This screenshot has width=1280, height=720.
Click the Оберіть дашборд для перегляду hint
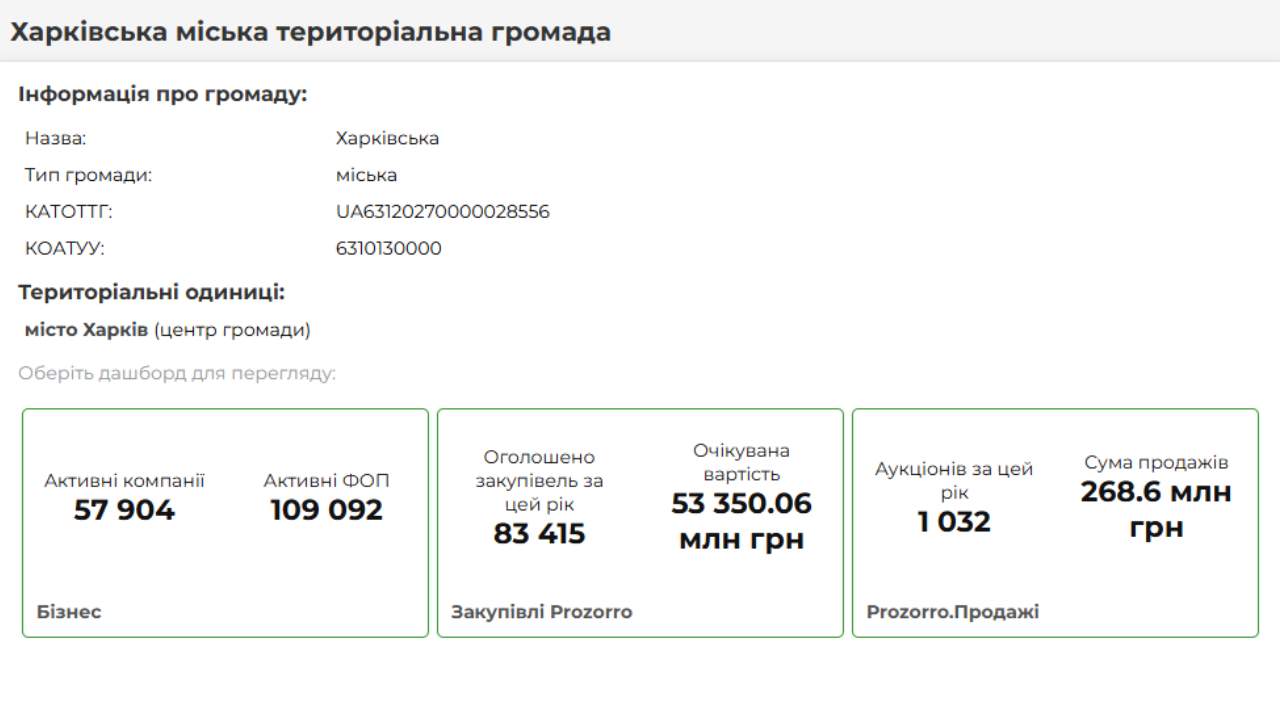coord(177,374)
